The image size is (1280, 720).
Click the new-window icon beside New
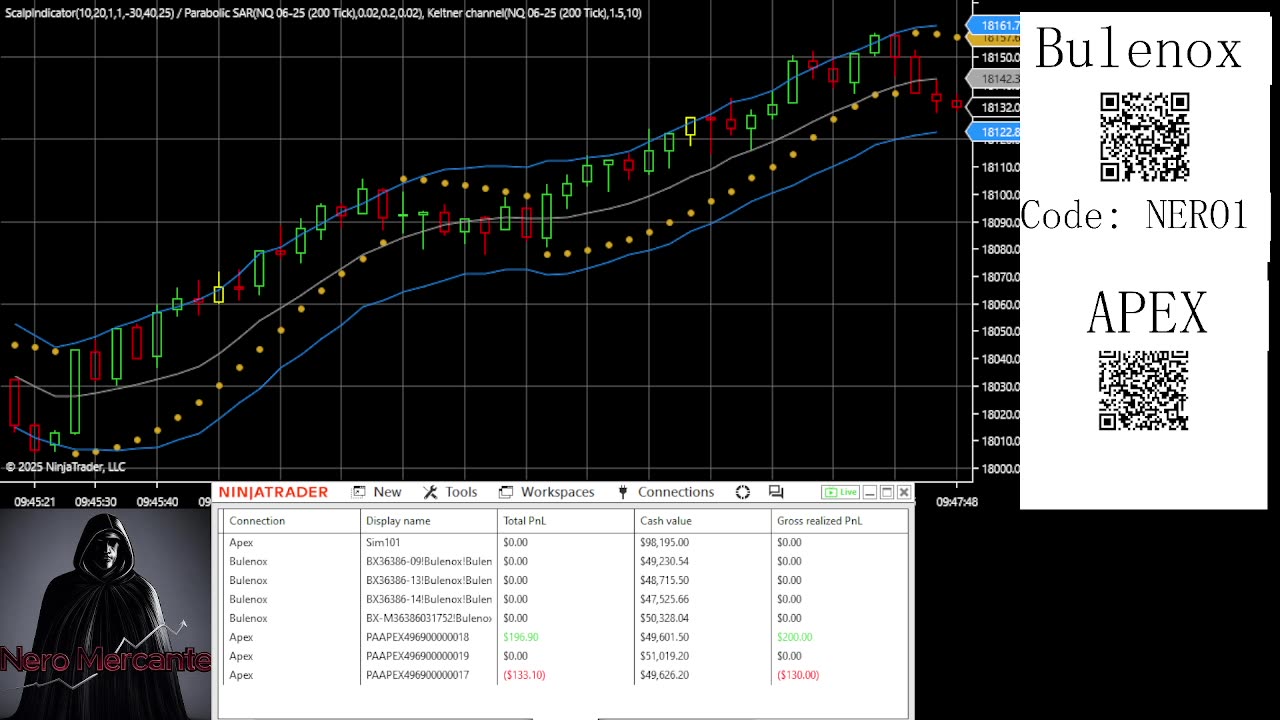pyautogui.click(x=359, y=492)
